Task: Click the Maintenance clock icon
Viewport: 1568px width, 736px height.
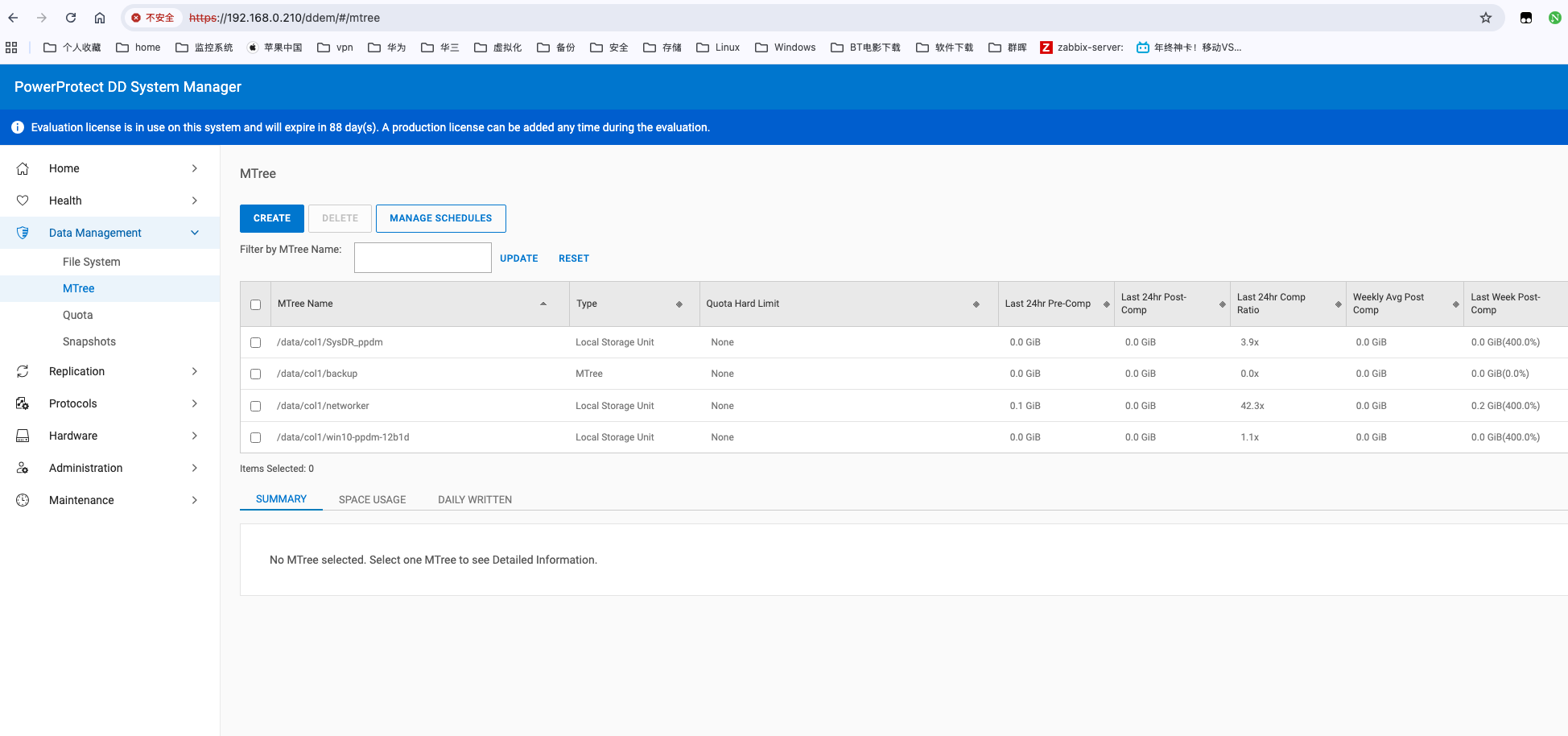Action: pos(23,500)
